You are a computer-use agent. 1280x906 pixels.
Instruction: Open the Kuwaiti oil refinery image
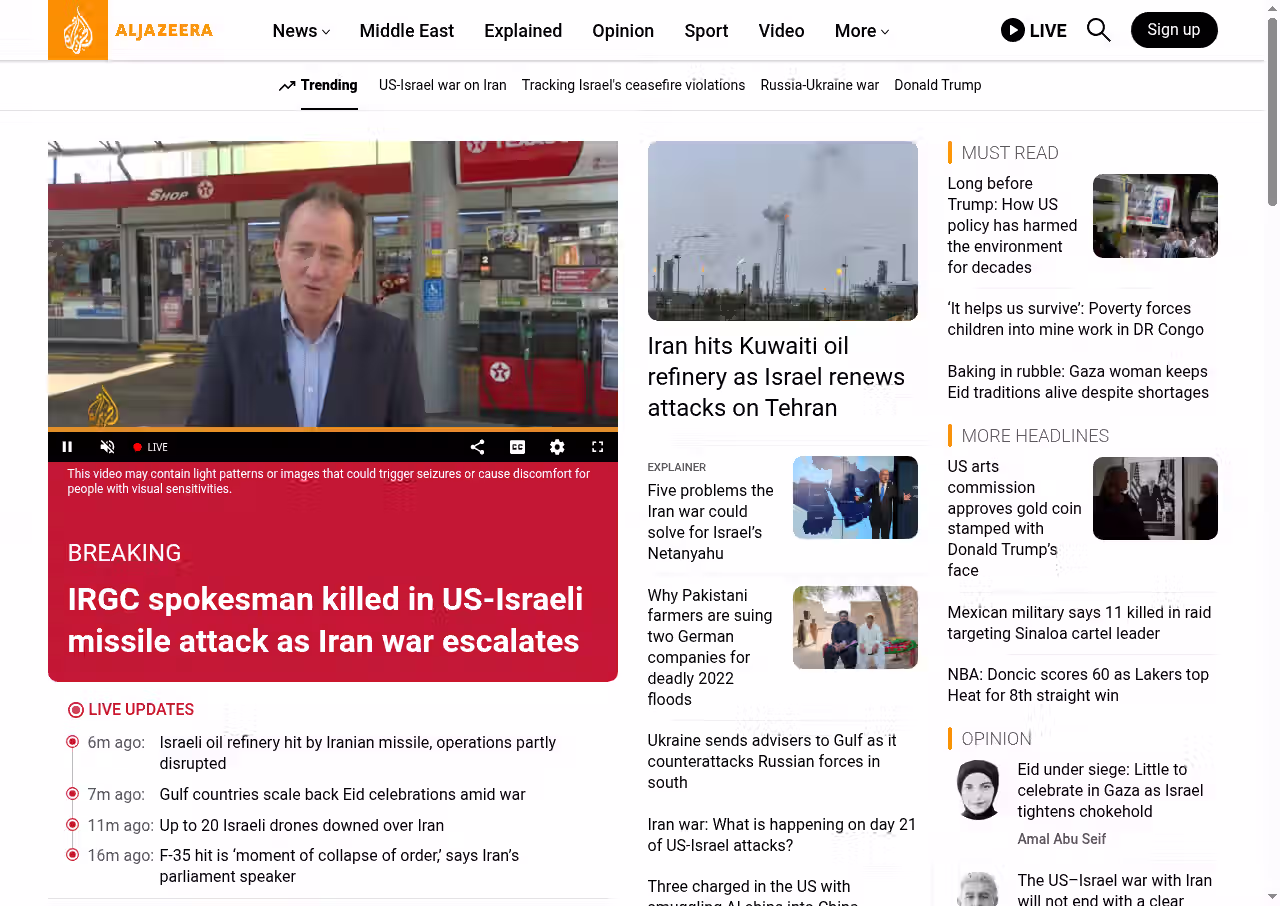(782, 231)
